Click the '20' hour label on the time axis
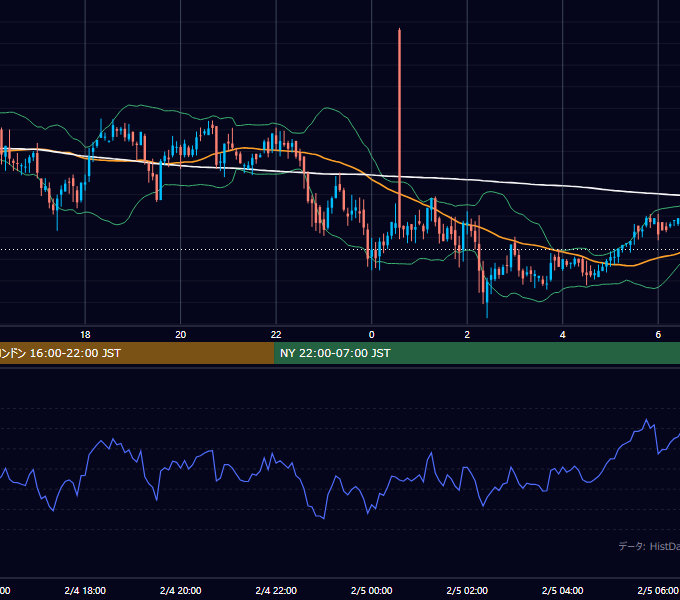Image resolution: width=680 pixels, height=600 pixels. (x=180, y=335)
